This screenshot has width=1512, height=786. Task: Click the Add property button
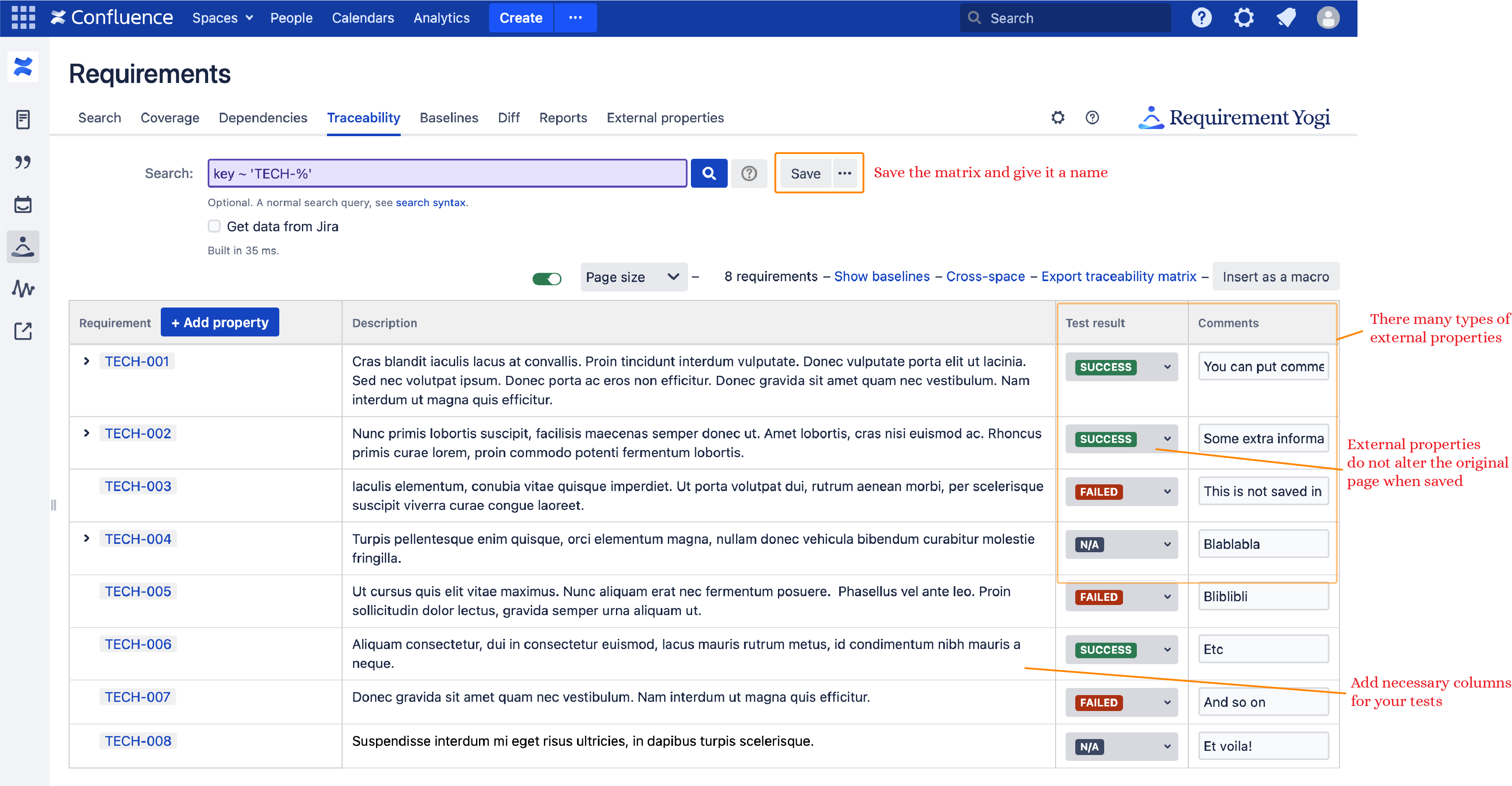pos(219,323)
